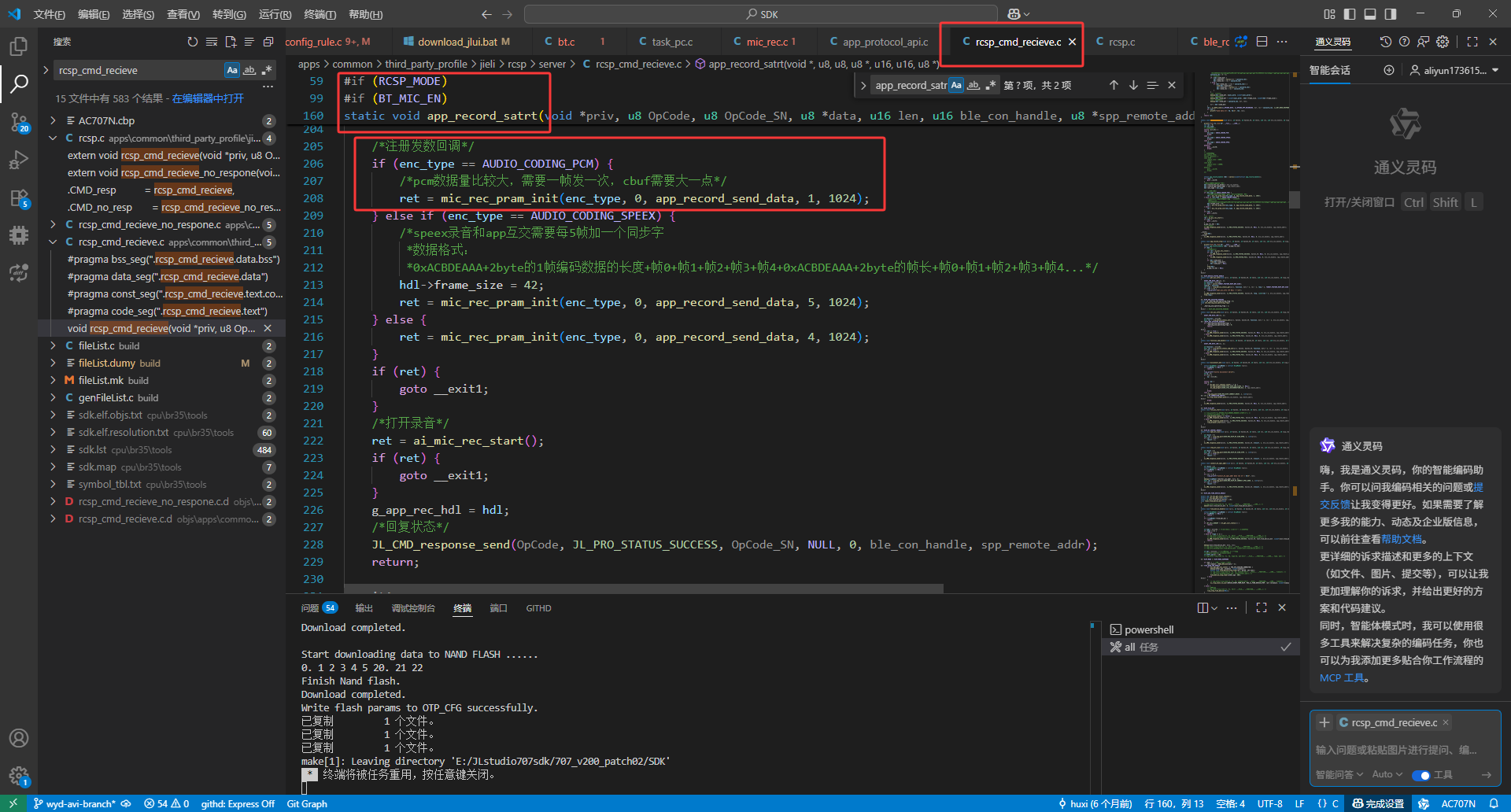The width and height of the screenshot is (1511, 812).
Task: Clear search results in the search panel
Action: [x=212, y=42]
